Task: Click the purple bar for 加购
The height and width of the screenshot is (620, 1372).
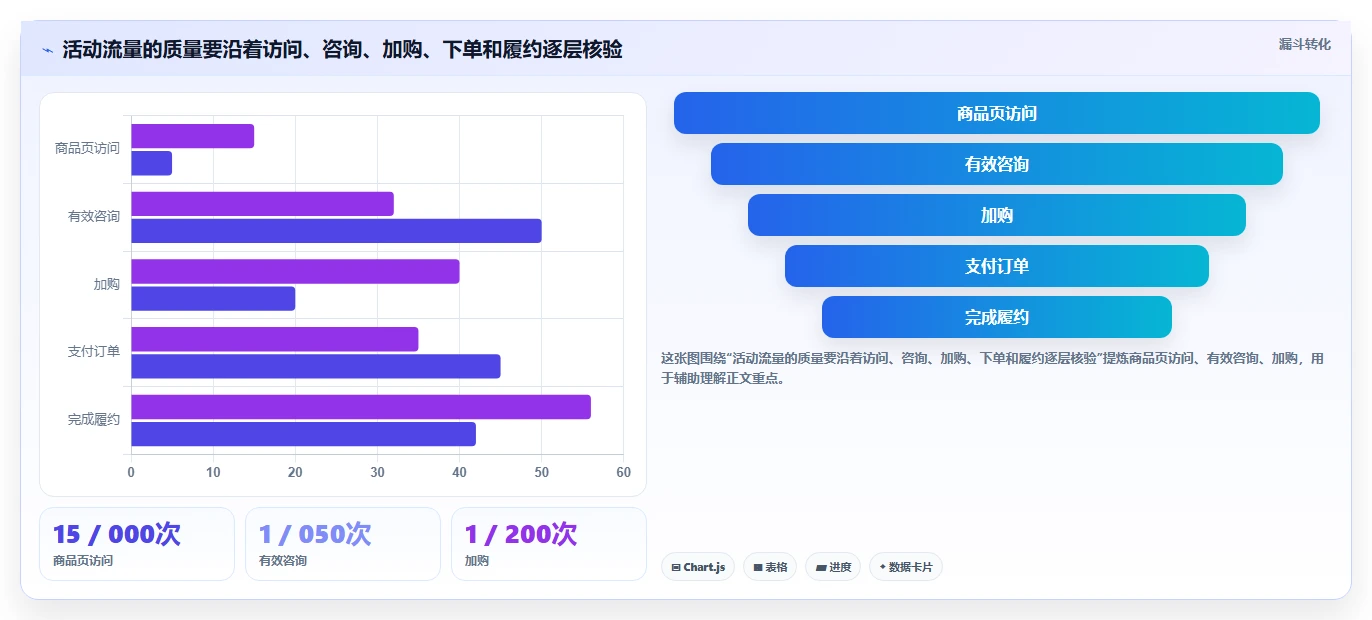Action: 295,271
